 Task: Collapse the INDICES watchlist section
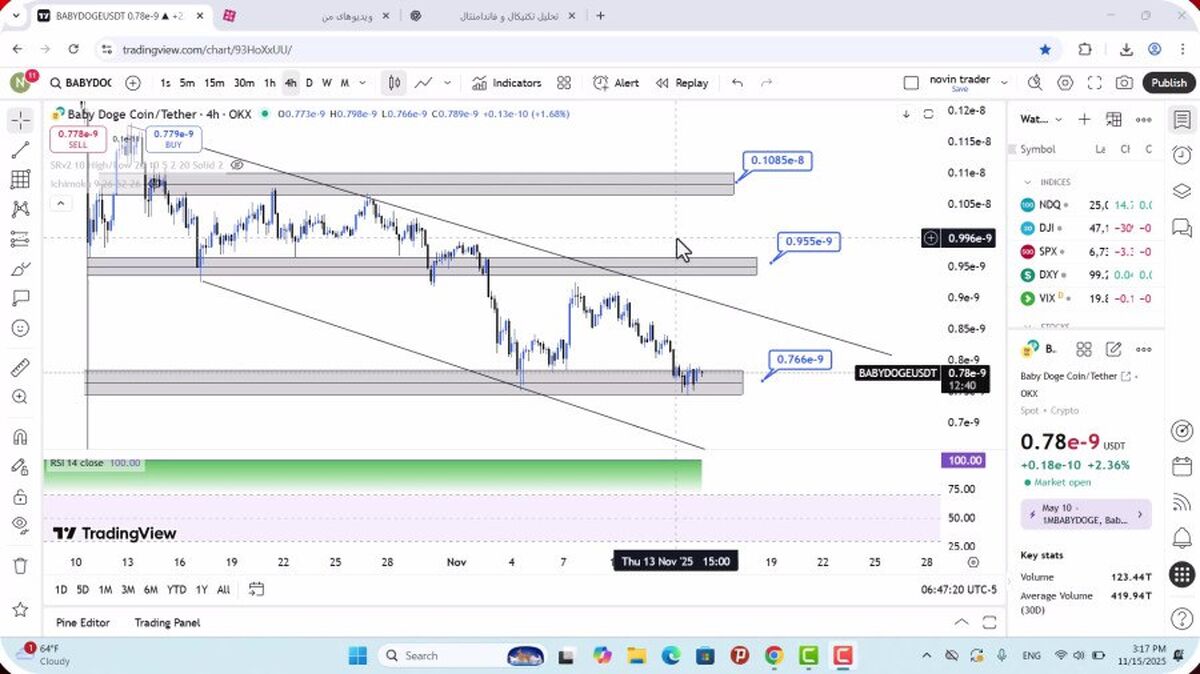pos(1028,182)
